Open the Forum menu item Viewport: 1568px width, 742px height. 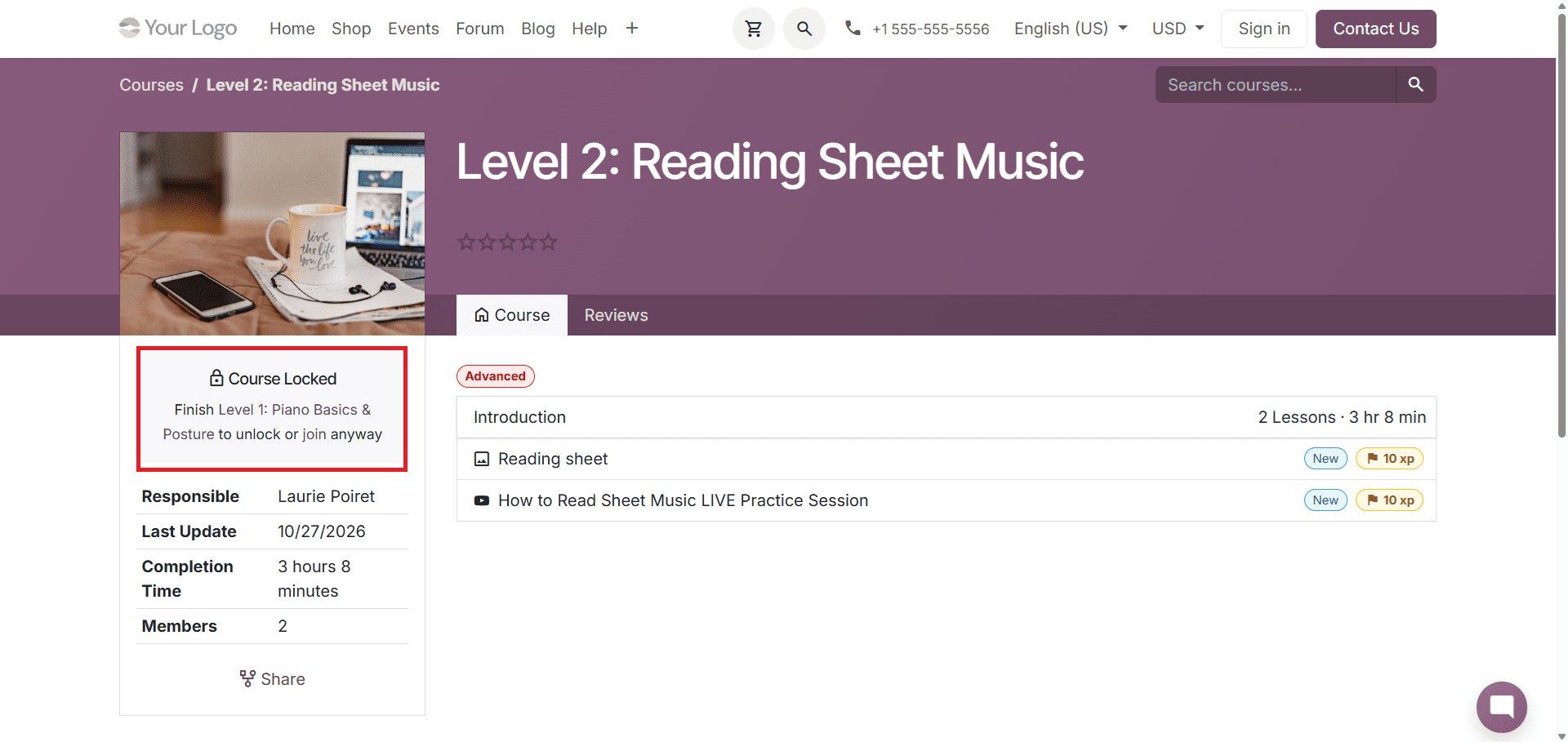(x=480, y=29)
